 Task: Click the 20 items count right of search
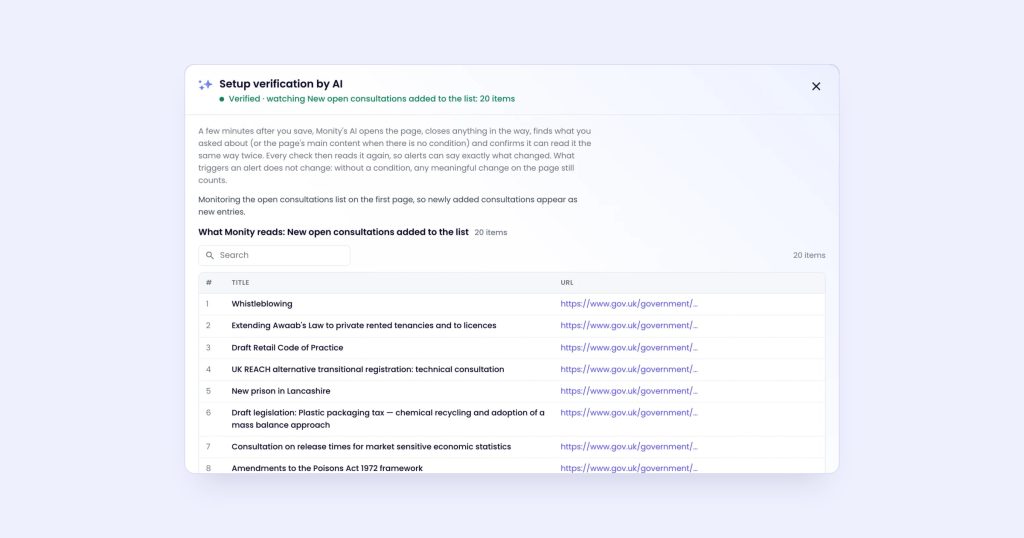click(x=809, y=255)
